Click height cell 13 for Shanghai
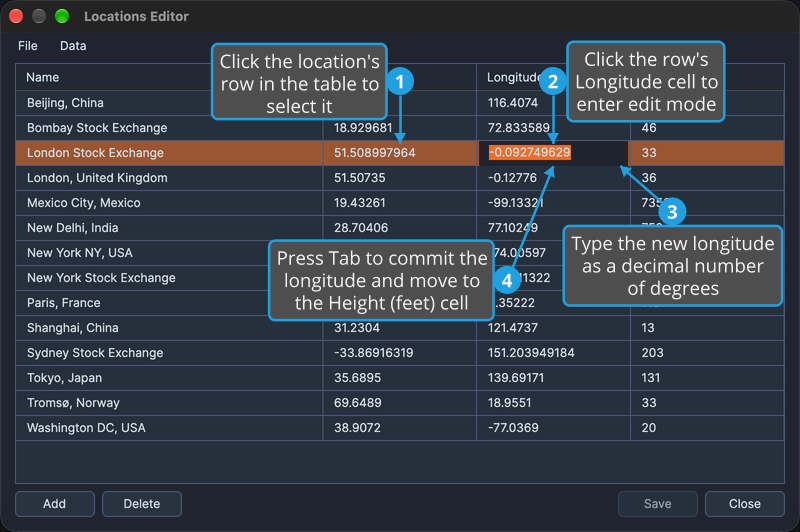 click(x=707, y=328)
